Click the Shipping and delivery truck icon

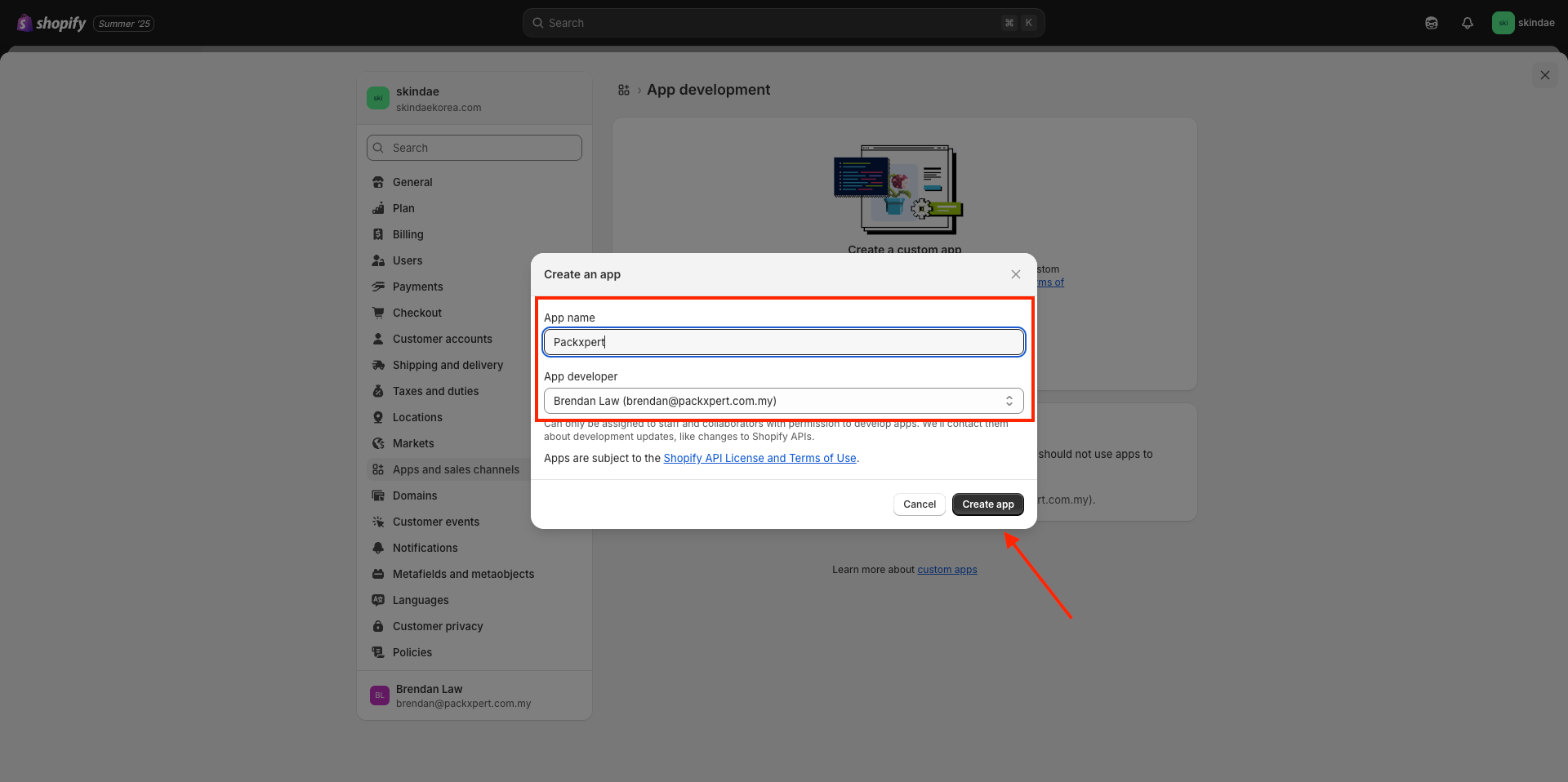point(378,365)
